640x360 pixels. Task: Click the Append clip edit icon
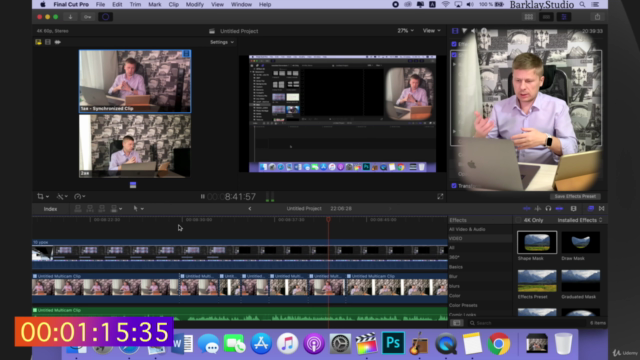coord(102,209)
